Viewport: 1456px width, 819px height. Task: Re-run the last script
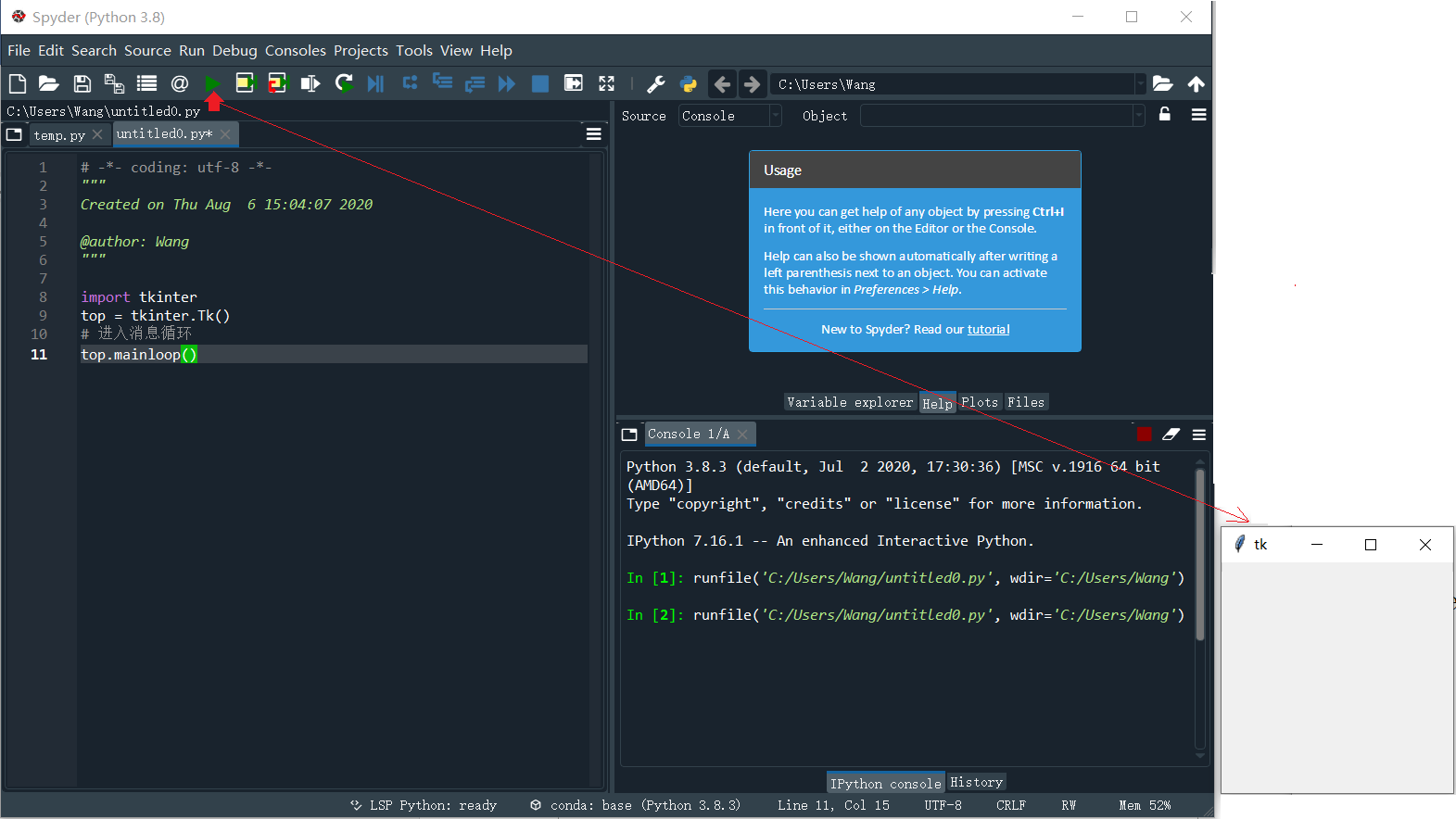pos(344,83)
